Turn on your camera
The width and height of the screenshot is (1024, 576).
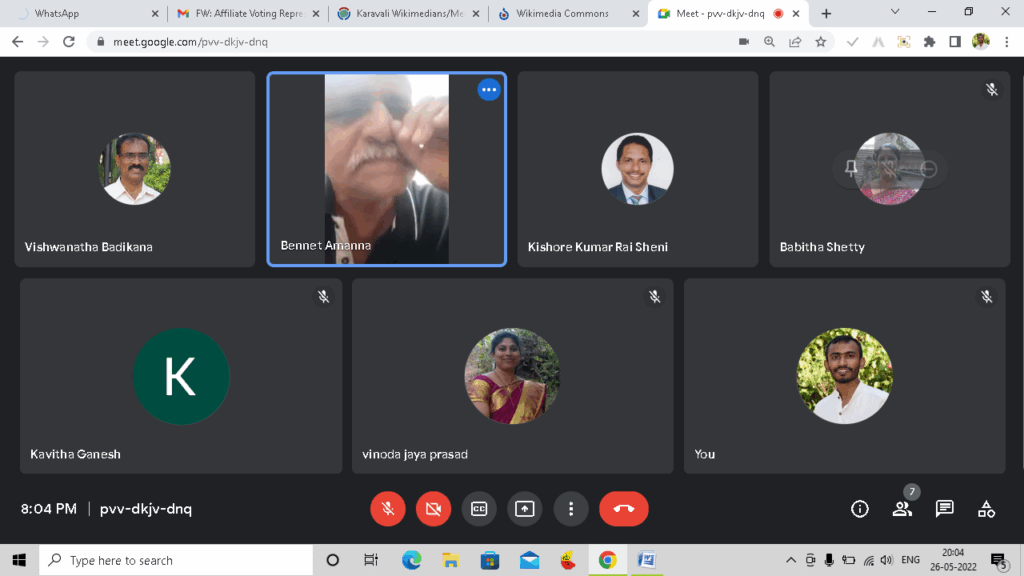tap(433, 509)
